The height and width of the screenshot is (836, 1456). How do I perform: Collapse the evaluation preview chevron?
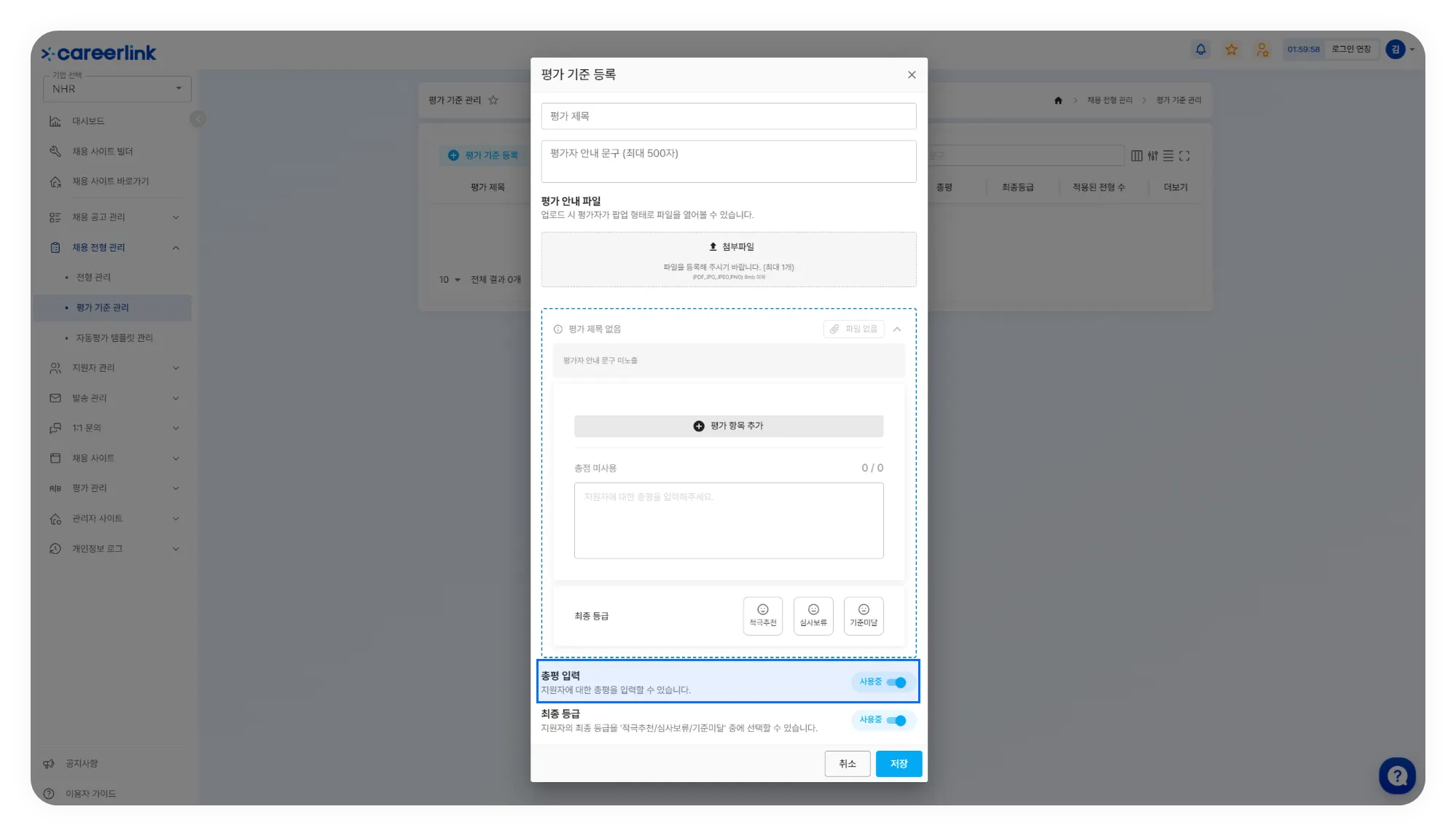(x=897, y=329)
